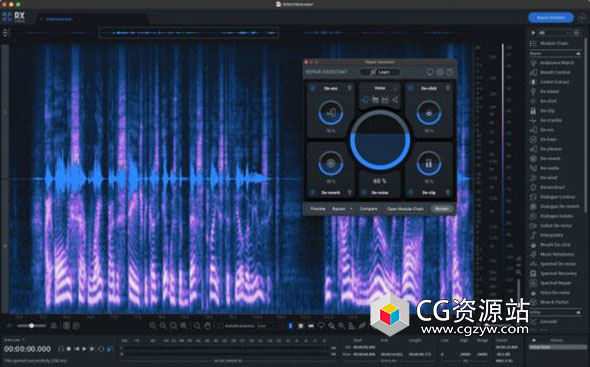Viewport: 590px width, 367px height.
Task: Toggle De-ess power in Repair Assistant
Action: pyautogui.click(x=312, y=88)
